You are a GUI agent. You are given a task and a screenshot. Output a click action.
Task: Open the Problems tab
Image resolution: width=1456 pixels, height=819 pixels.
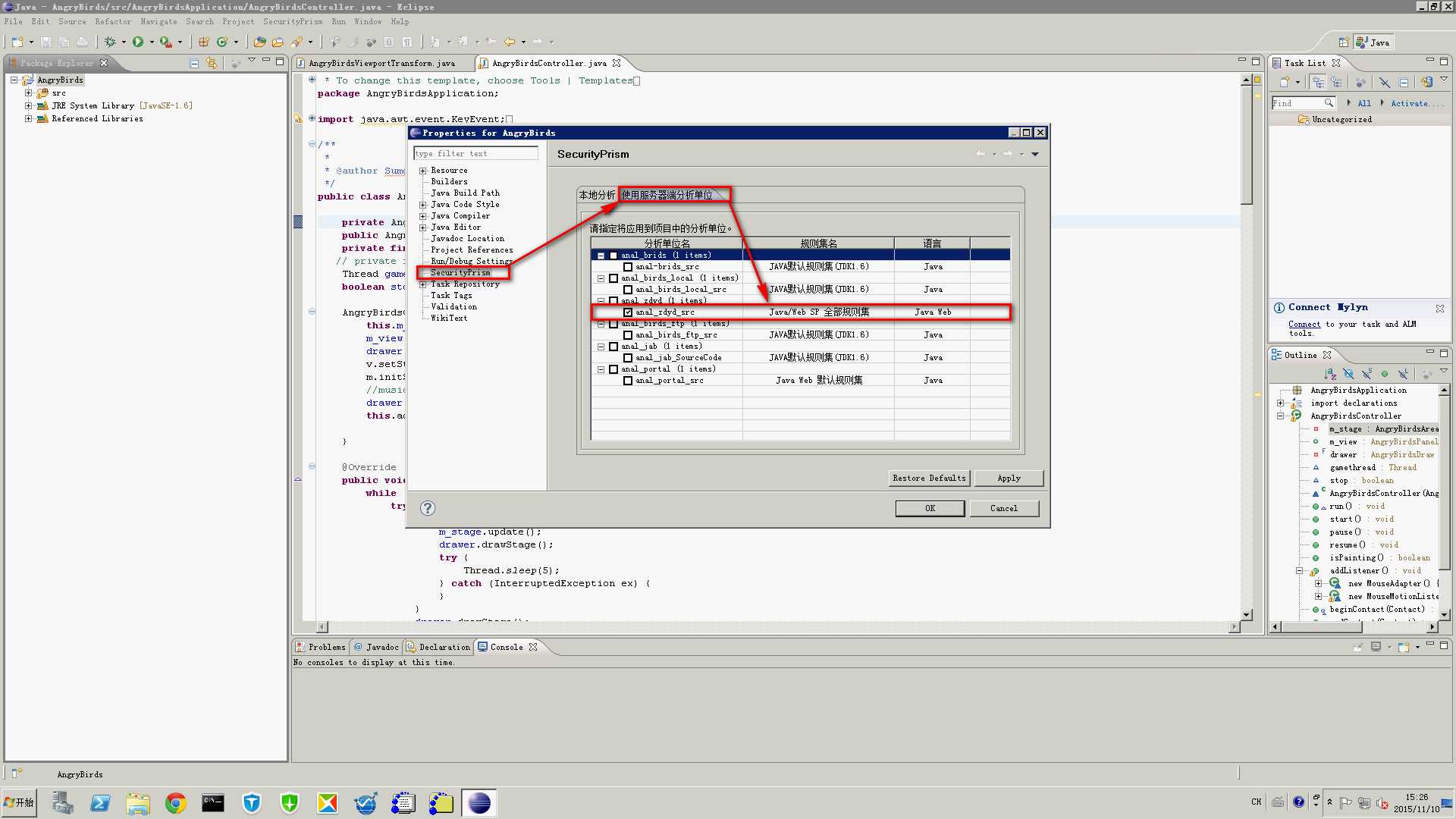(320, 647)
